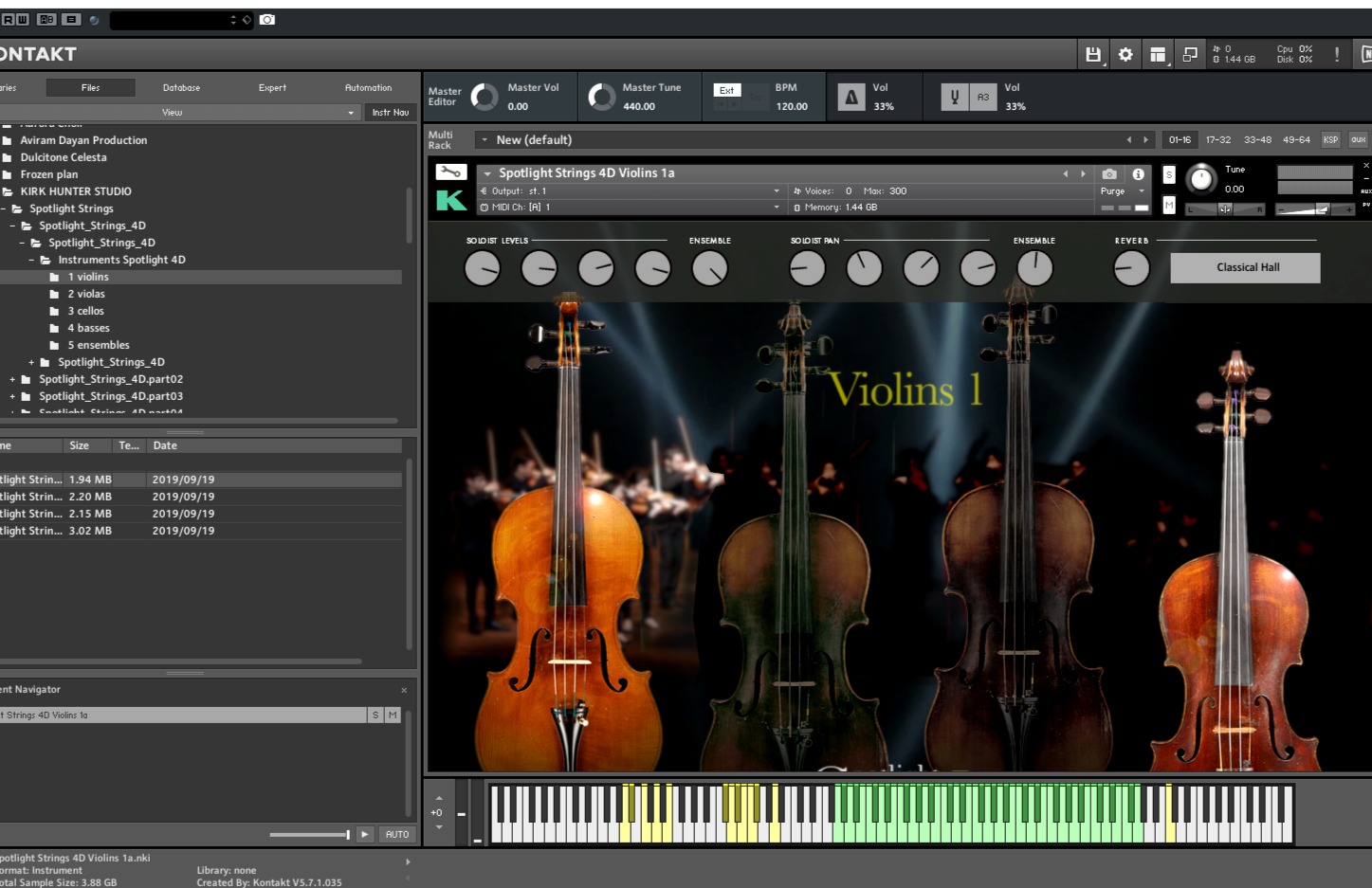Select rack page 17-32
The height and width of the screenshot is (888, 1372).
(1218, 140)
